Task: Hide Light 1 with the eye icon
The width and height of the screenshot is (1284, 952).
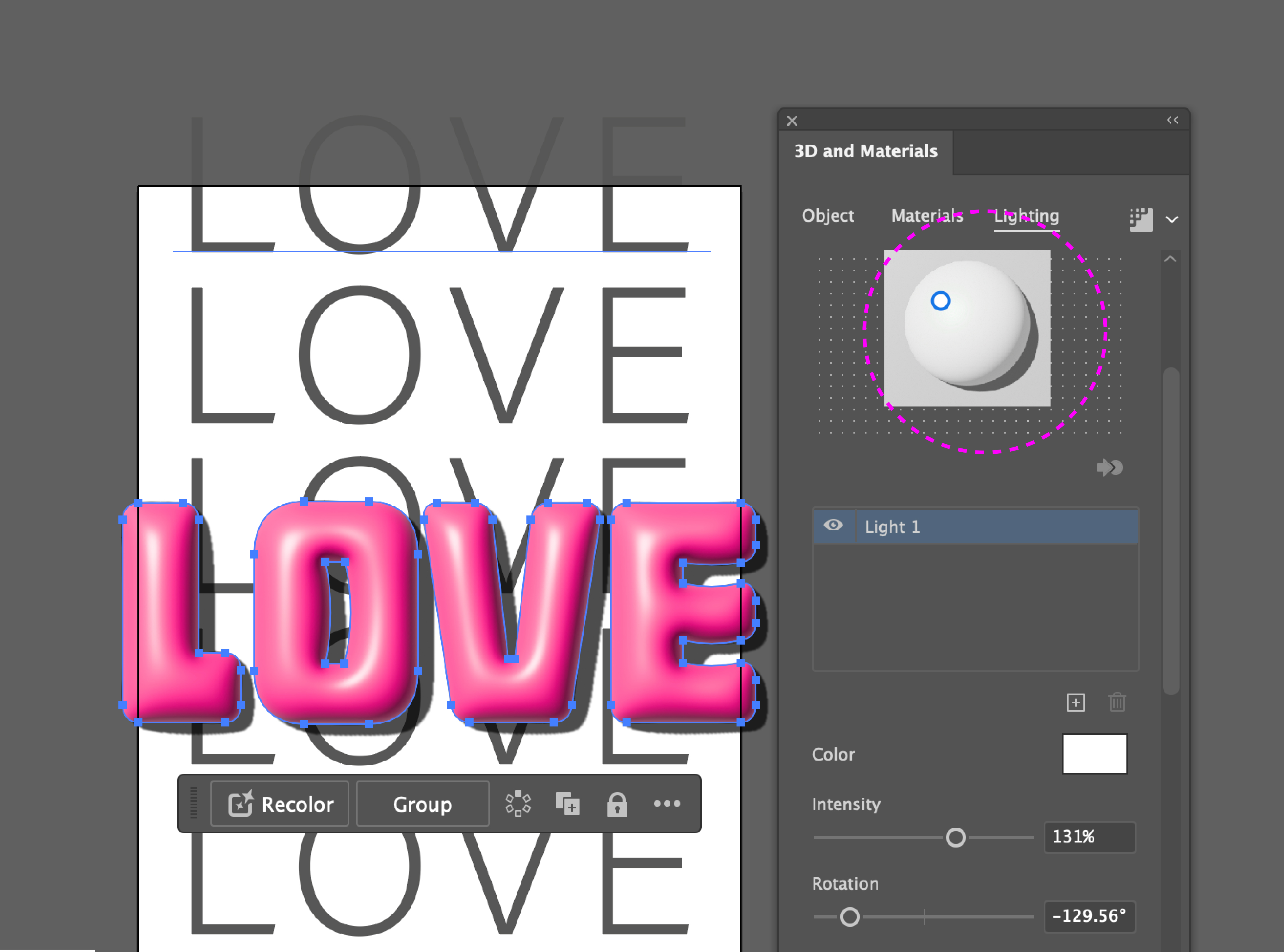Action: (x=833, y=525)
